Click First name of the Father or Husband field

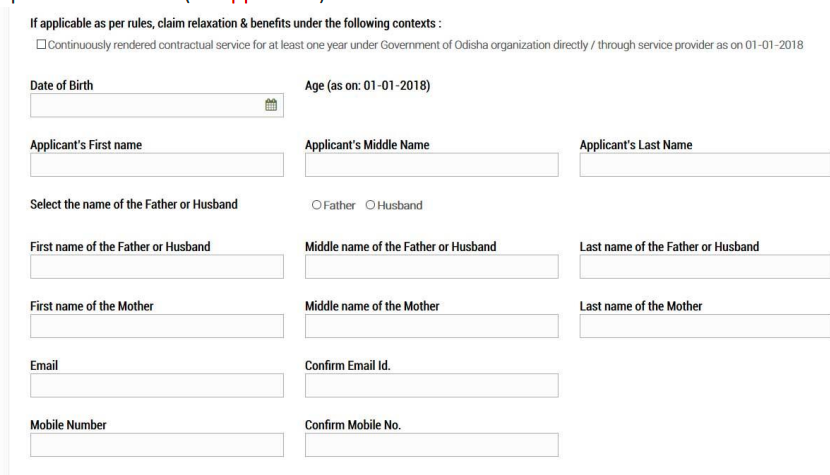click(157, 266)
